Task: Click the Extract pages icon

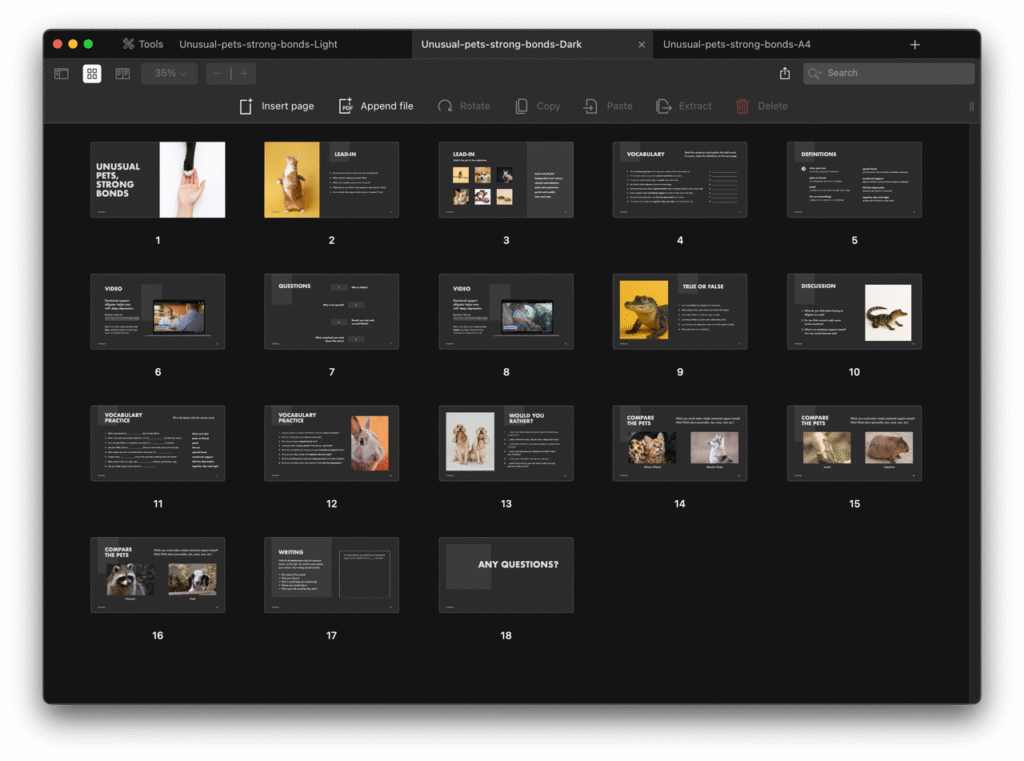Action: tap(663, 106)
